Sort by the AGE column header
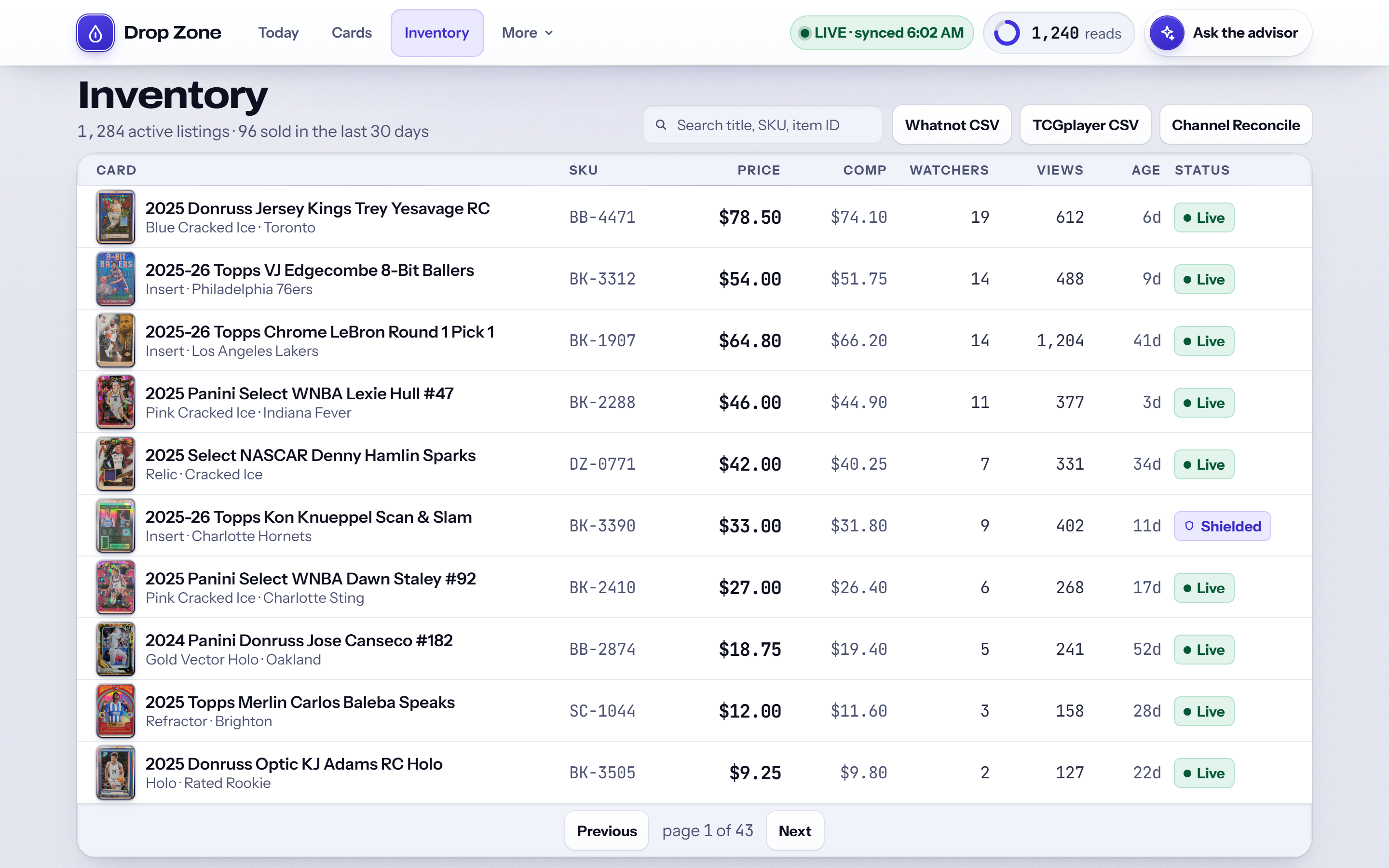 tap(1145, 170)
